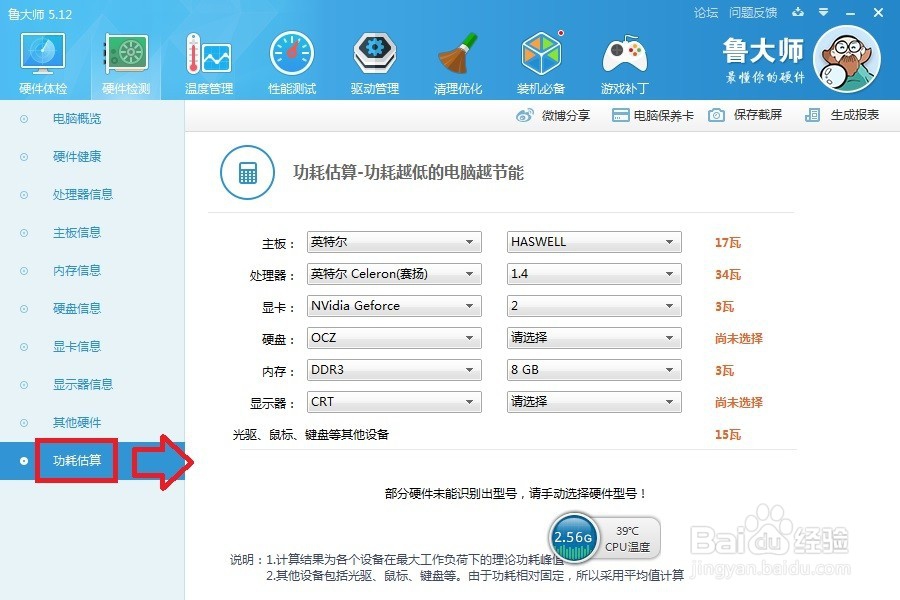Expand the processor 1.4 frequency dropdown
Screen dimensions: 900x600
click(x=594, y=274)
